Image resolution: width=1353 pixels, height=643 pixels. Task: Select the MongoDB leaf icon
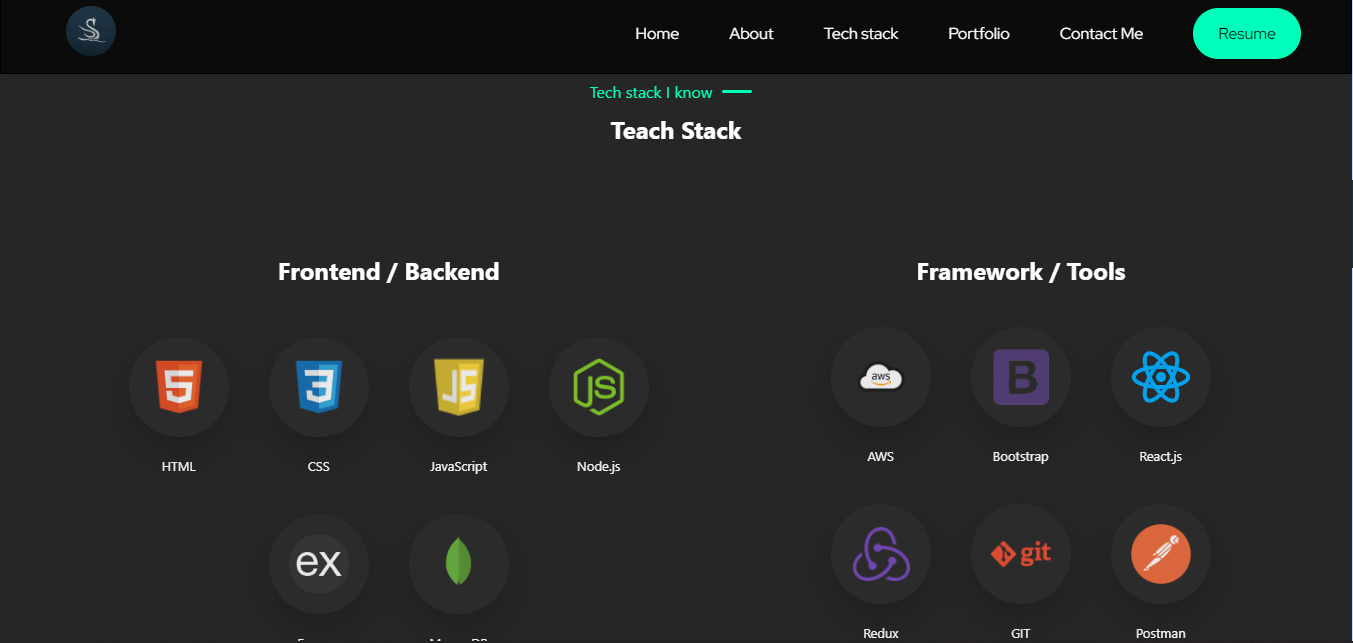(x=458, y=564)
